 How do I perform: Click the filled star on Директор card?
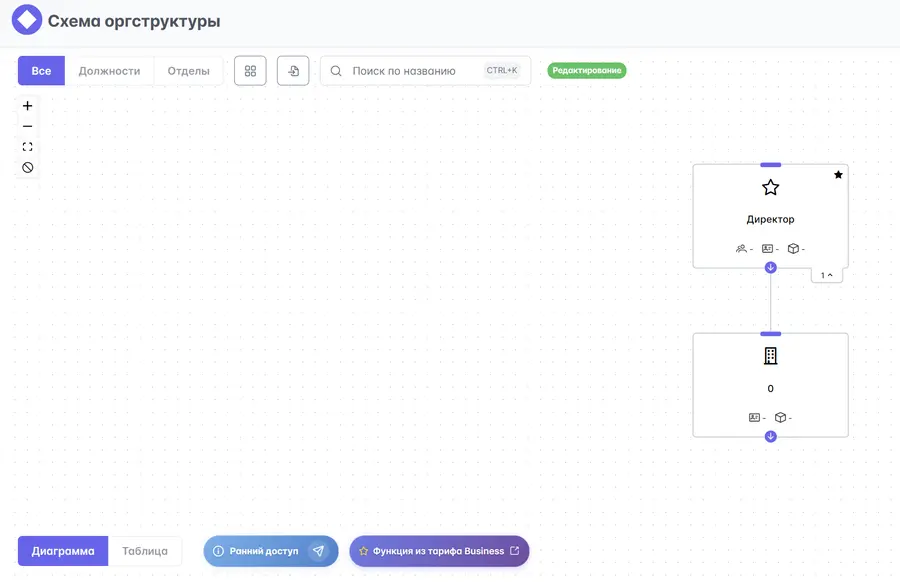(x=838, y=174)
